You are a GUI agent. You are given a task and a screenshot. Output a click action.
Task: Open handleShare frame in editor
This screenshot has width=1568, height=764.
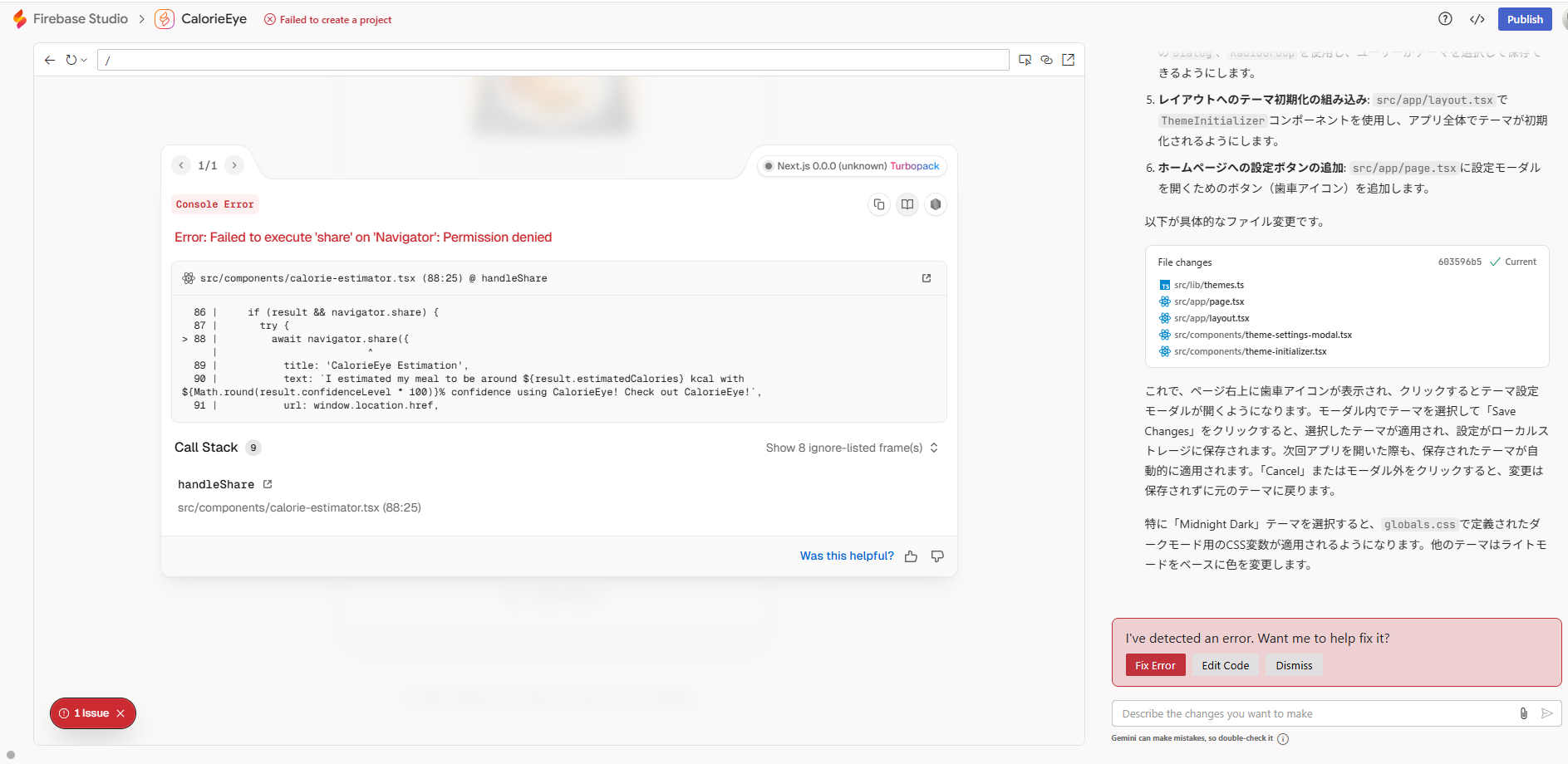(x=268, y=484)
